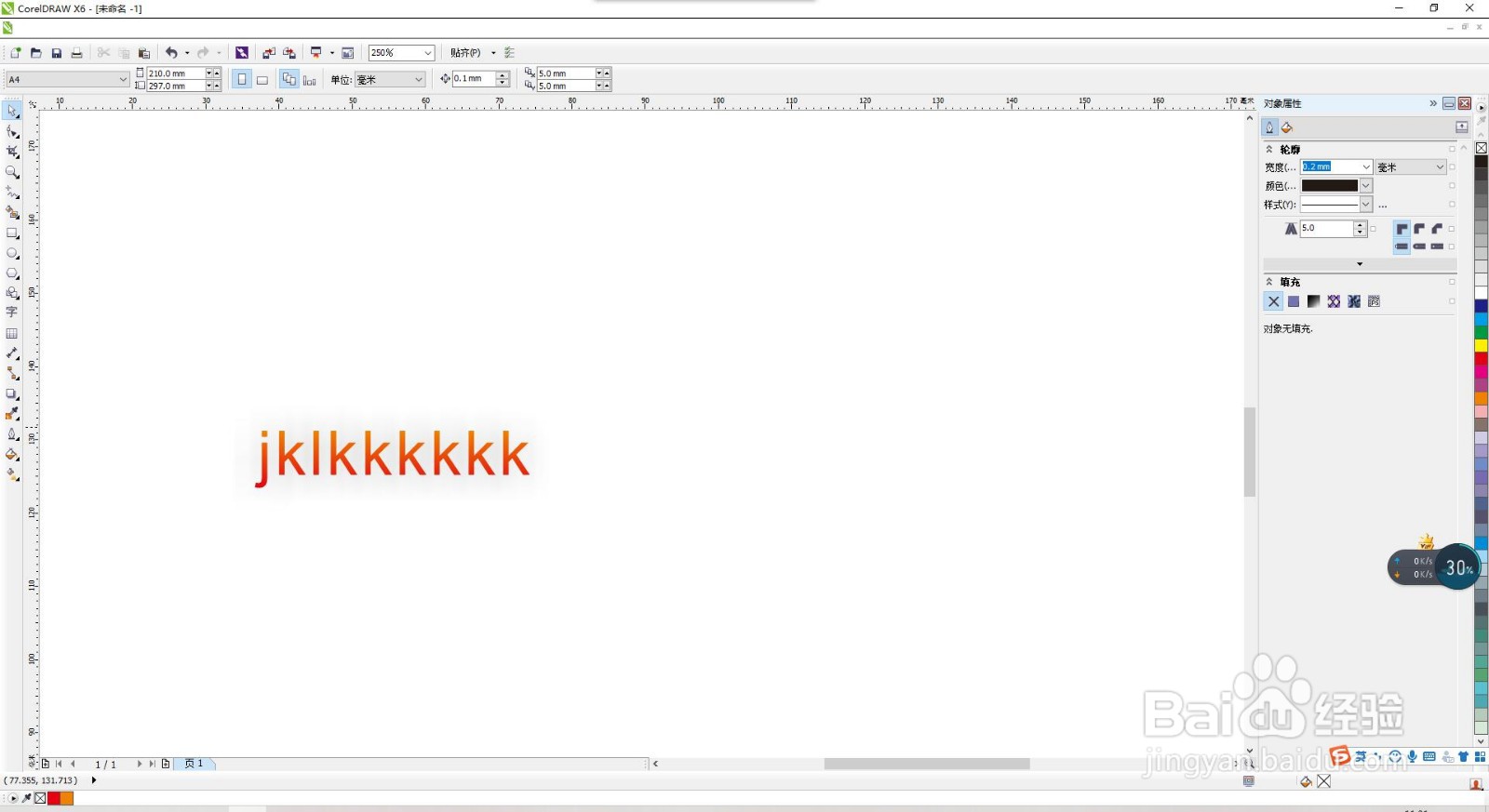Pick the yellow palette swatch
Screen dimensions: 1489x812
[x=1482, y=345]
